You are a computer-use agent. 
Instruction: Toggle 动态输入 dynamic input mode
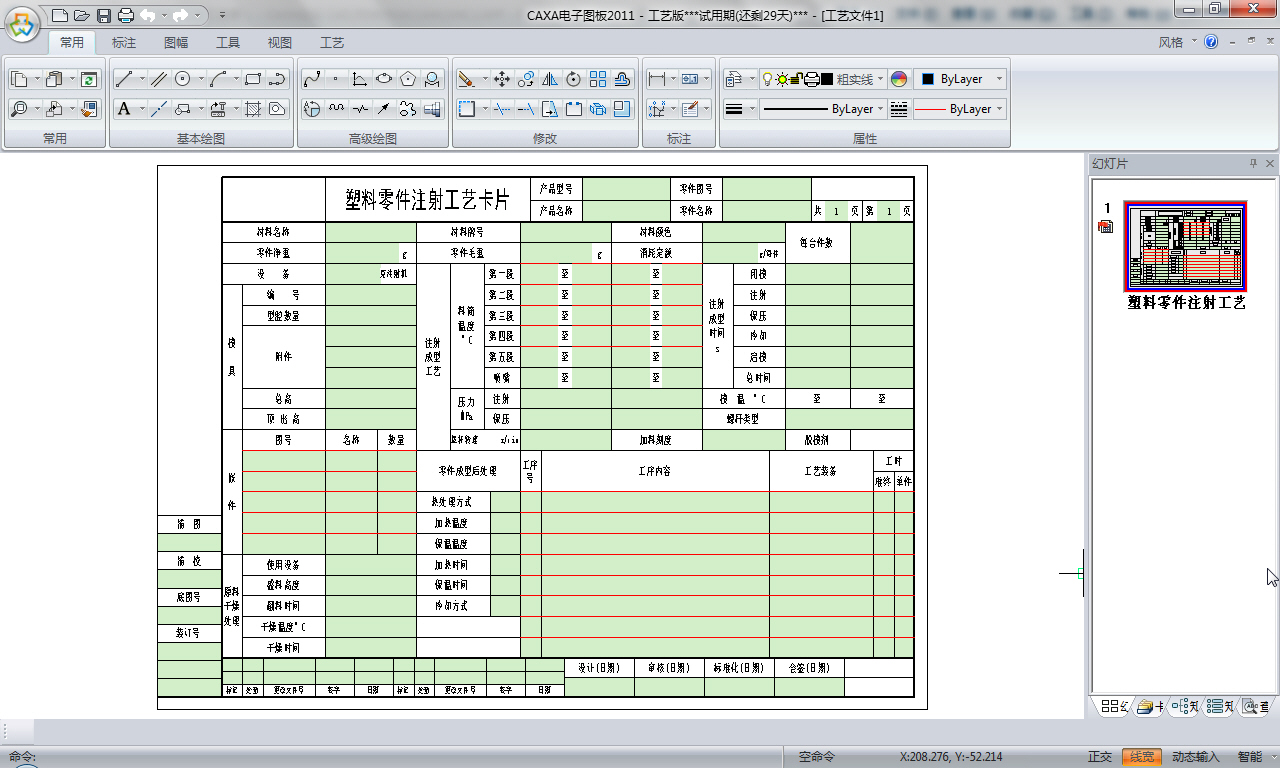(1195, 757)
